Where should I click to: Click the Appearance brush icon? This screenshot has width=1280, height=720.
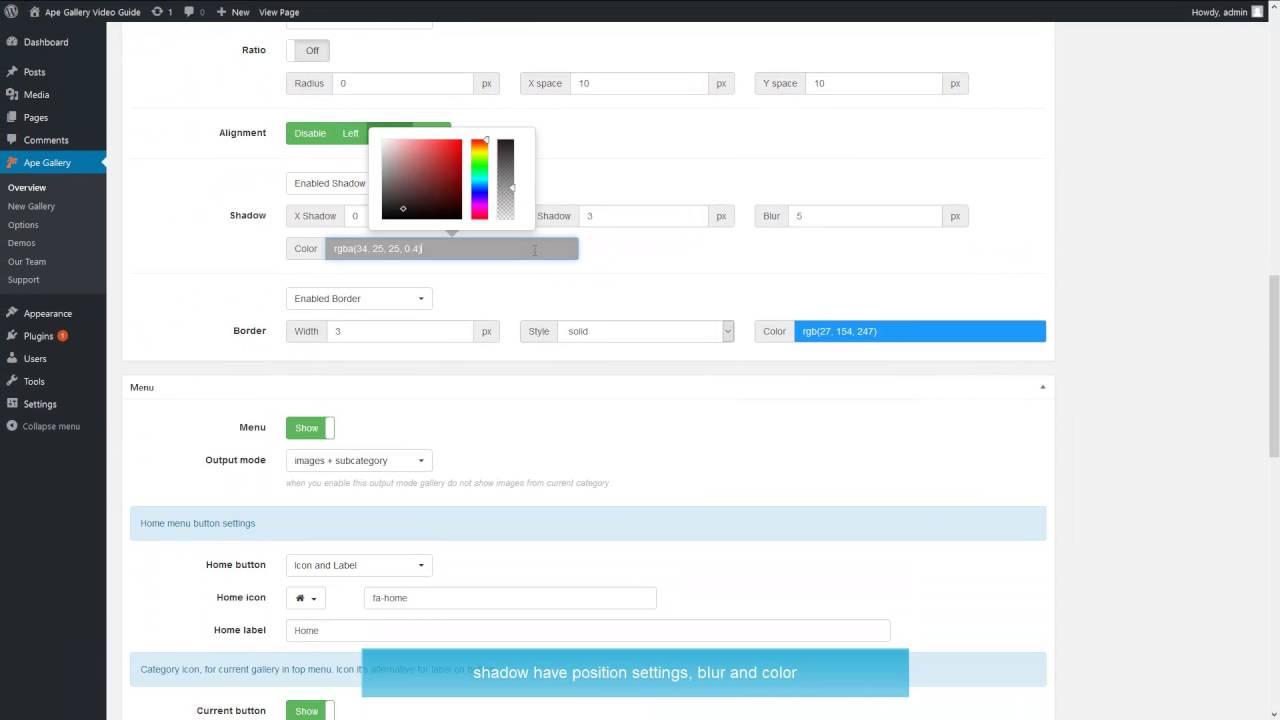[12, 313]
